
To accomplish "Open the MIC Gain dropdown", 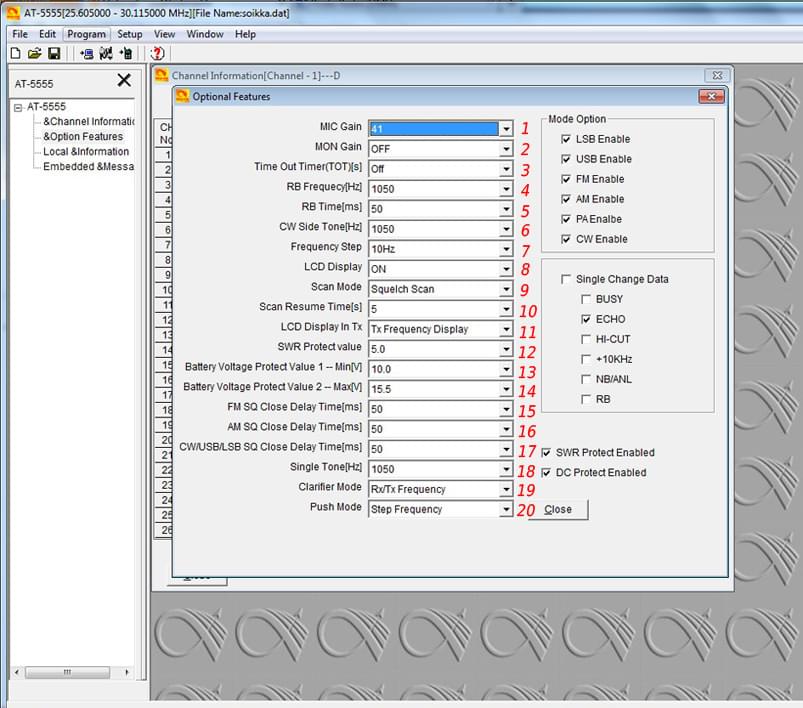I will coord(506,129).
